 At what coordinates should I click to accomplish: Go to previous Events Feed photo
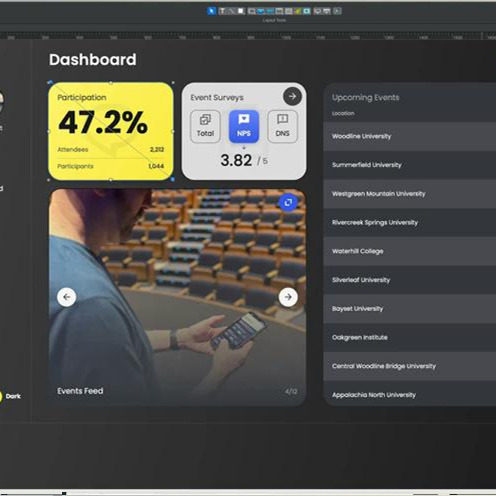[x=67, y=297]
